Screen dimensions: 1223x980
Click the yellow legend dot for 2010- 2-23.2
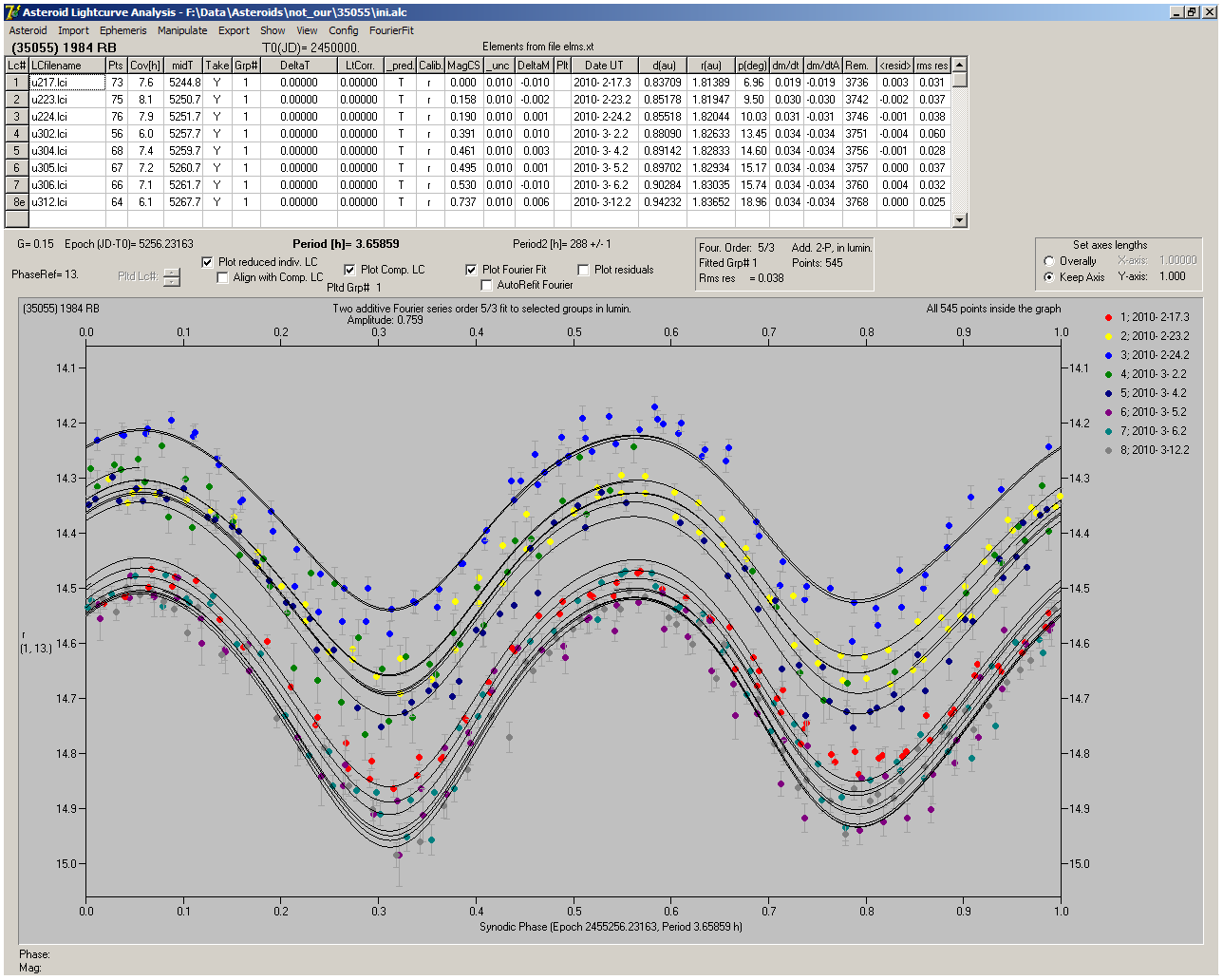point(1108,336)
